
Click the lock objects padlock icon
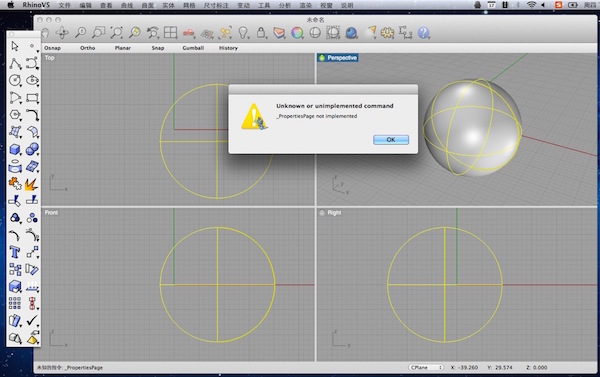click(261, 33)
